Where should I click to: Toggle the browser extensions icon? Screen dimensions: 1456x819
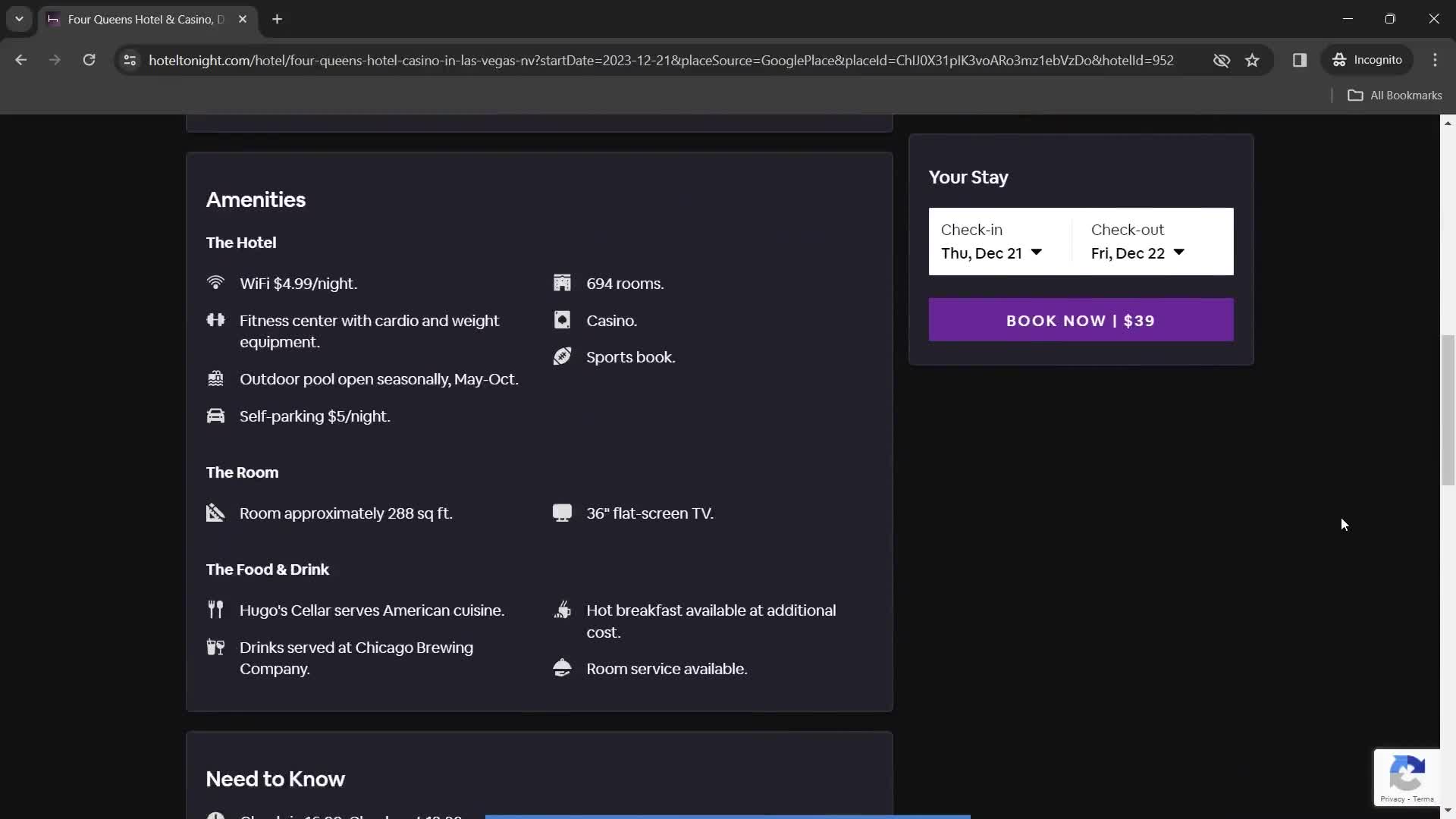click(x=1299, y=60)
